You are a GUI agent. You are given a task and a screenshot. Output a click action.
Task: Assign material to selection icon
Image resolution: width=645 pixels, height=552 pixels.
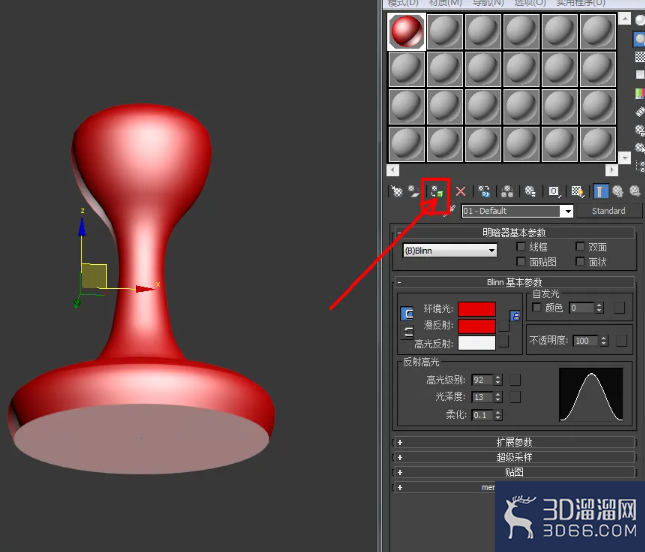437,192
